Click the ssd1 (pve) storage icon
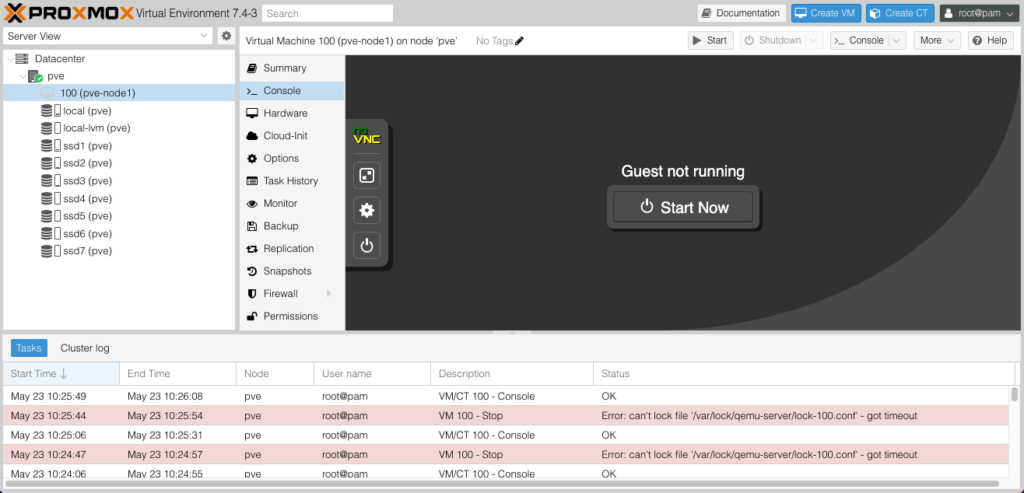 pos(50,146)
